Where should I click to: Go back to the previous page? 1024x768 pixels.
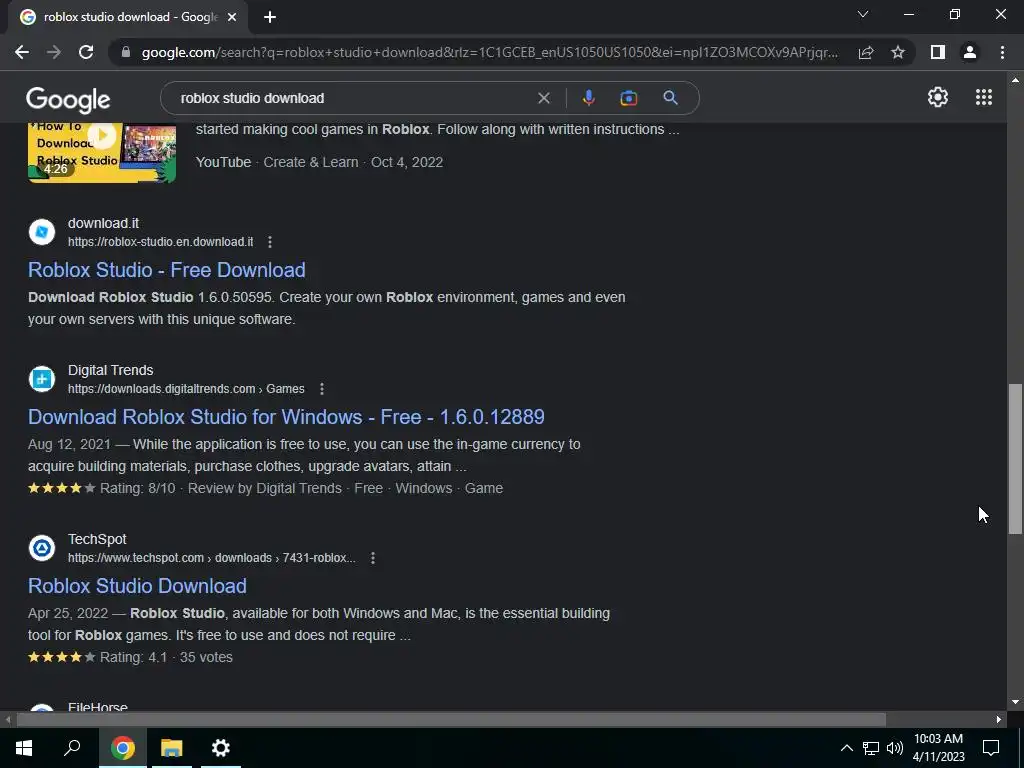[x=22, y=52]
